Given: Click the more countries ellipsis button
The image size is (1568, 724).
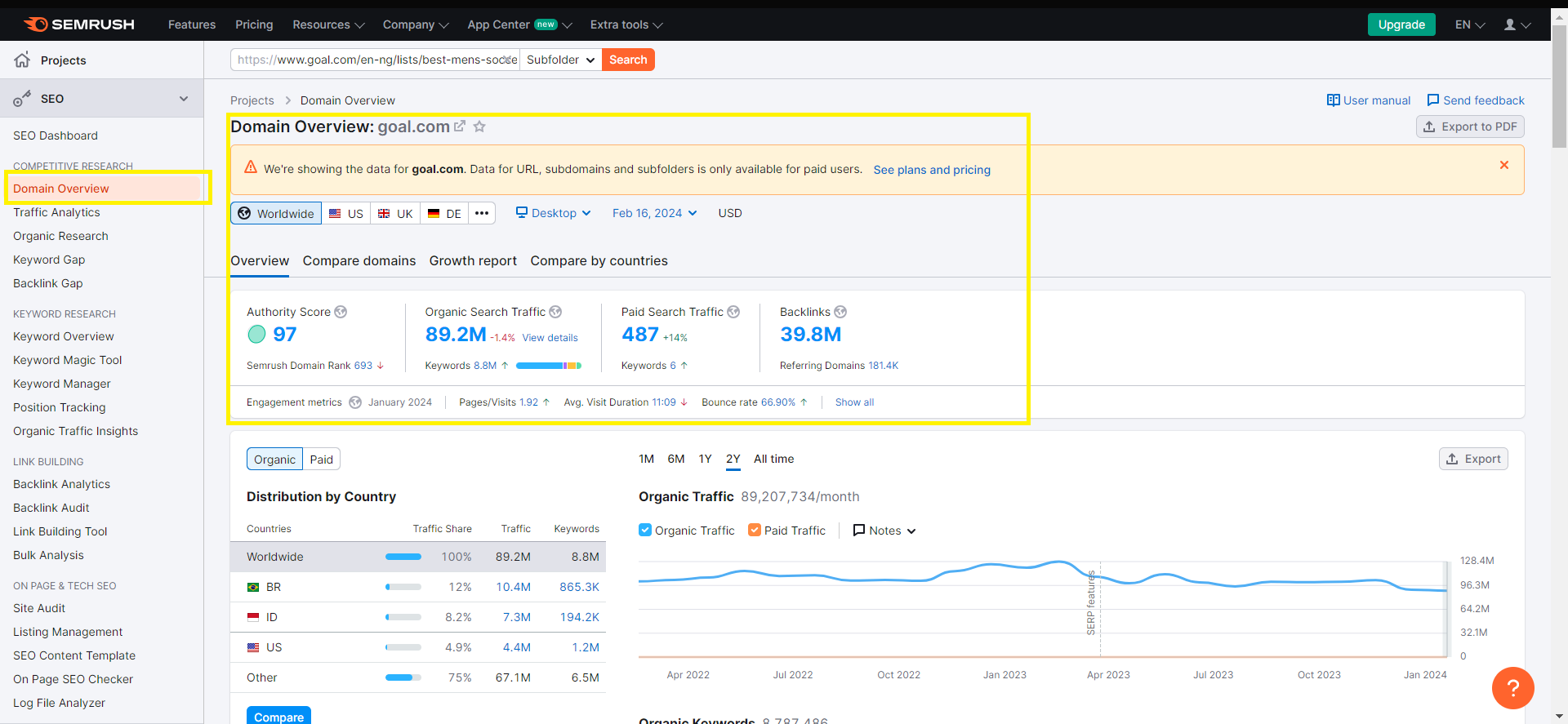Looking at the screenshot, I should tap(482, 213).
